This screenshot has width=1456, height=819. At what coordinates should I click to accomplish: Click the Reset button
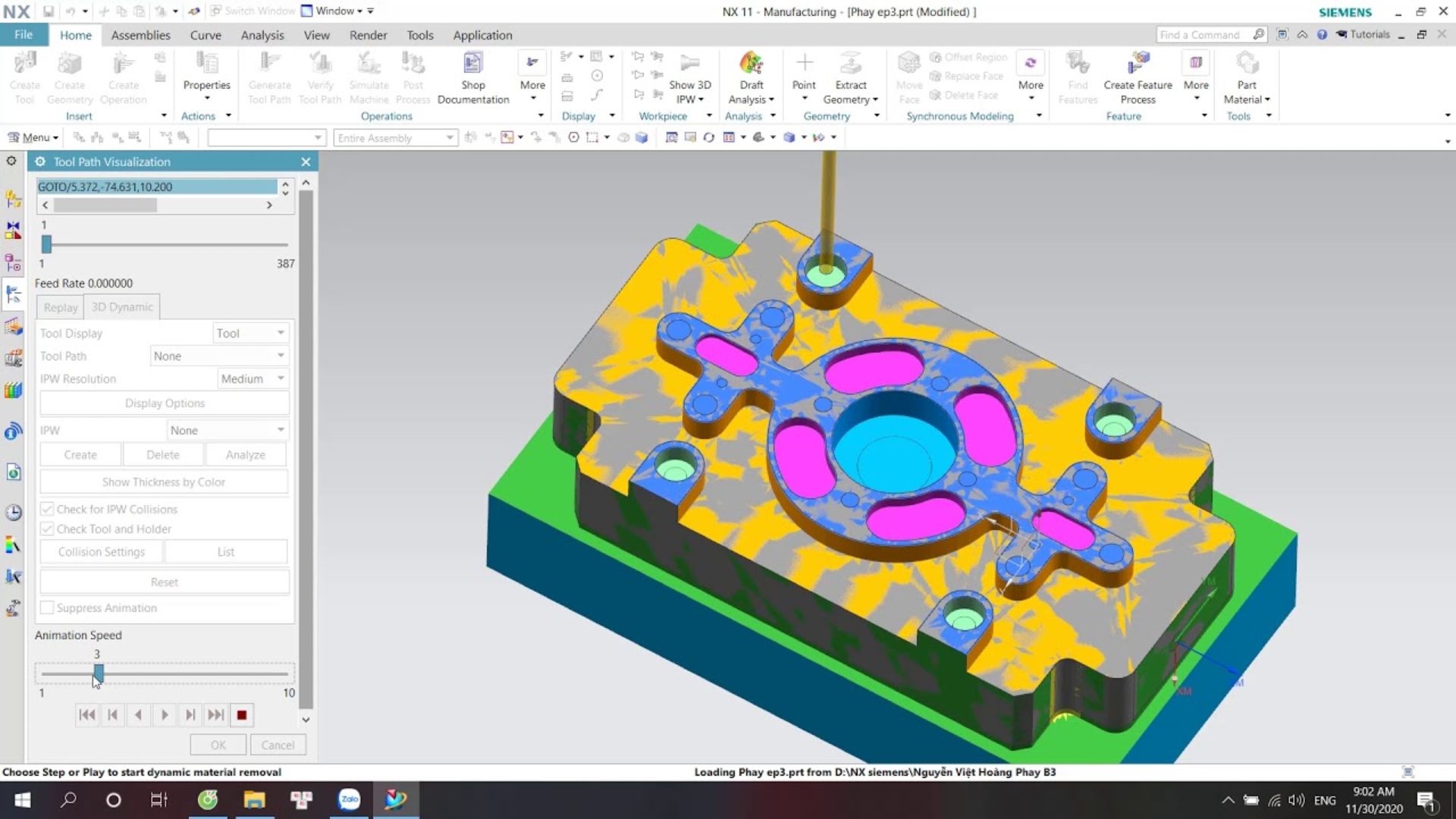165,582
